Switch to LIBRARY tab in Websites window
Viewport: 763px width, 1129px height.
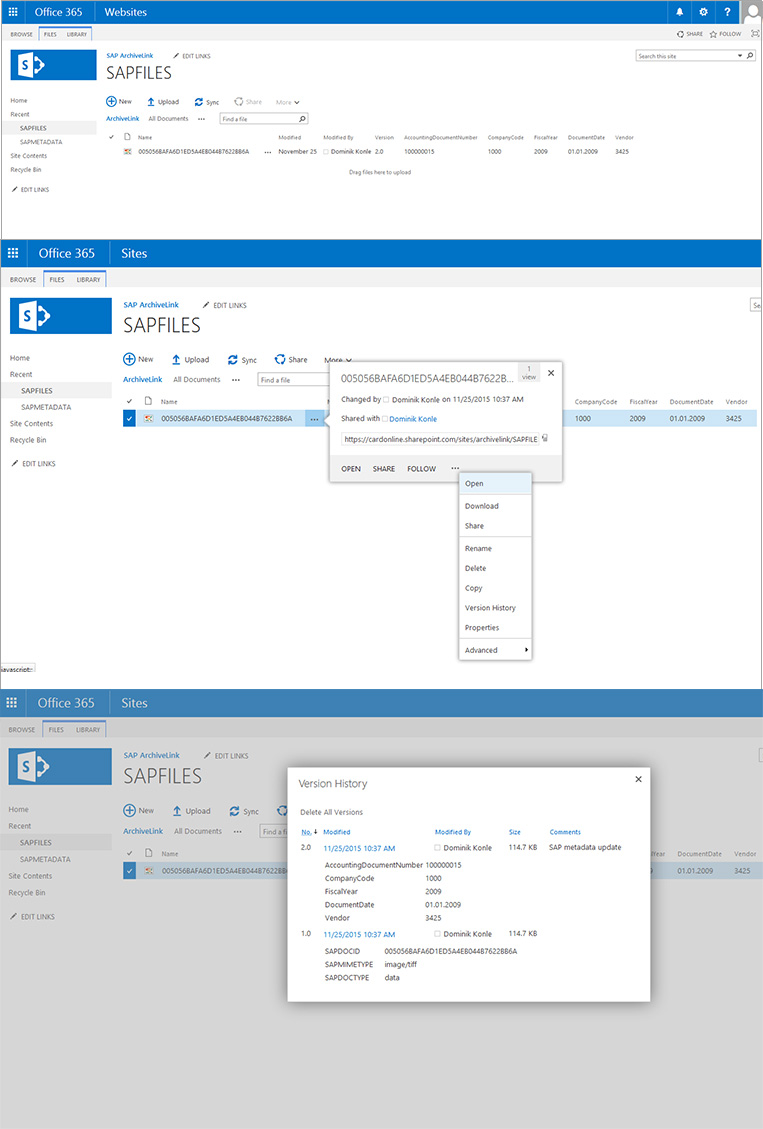[76, 34]
